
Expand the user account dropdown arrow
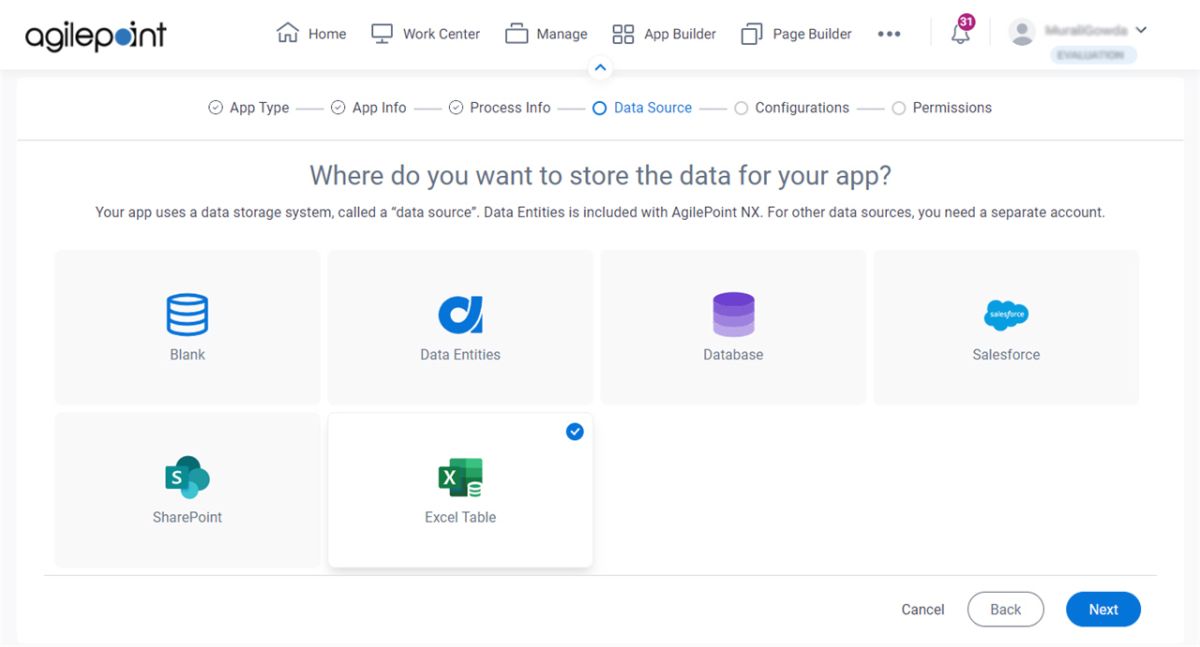1141,30
